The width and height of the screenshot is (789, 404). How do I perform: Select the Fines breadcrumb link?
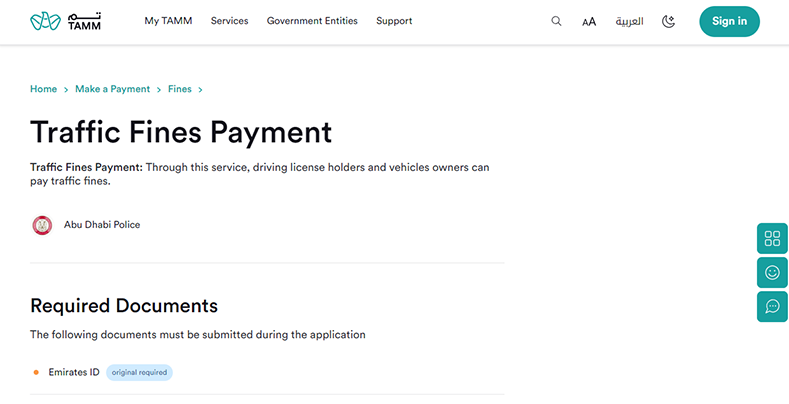click(x=180, y=89)
